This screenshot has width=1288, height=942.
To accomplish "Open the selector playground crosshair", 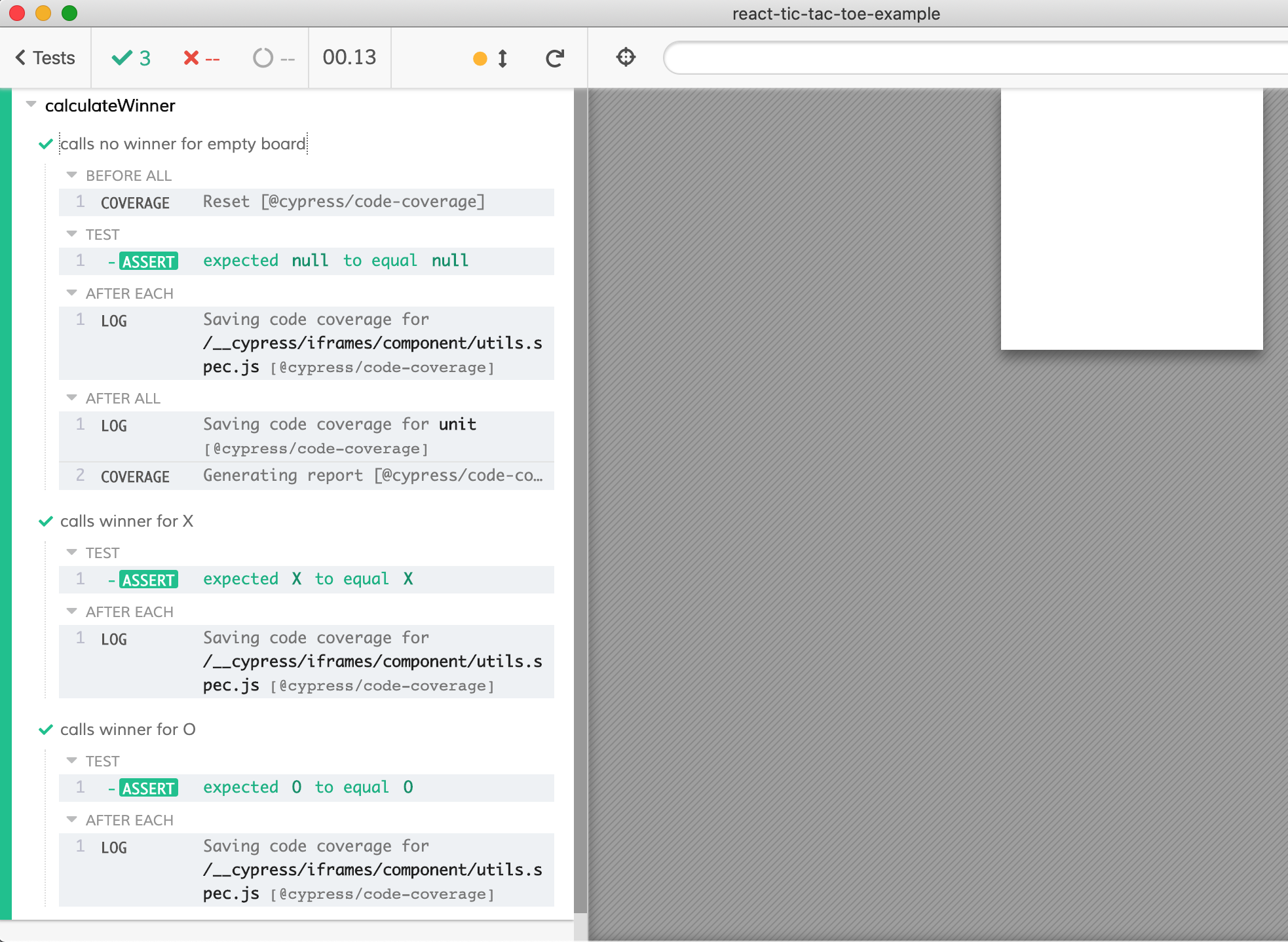I will point(626,57).
